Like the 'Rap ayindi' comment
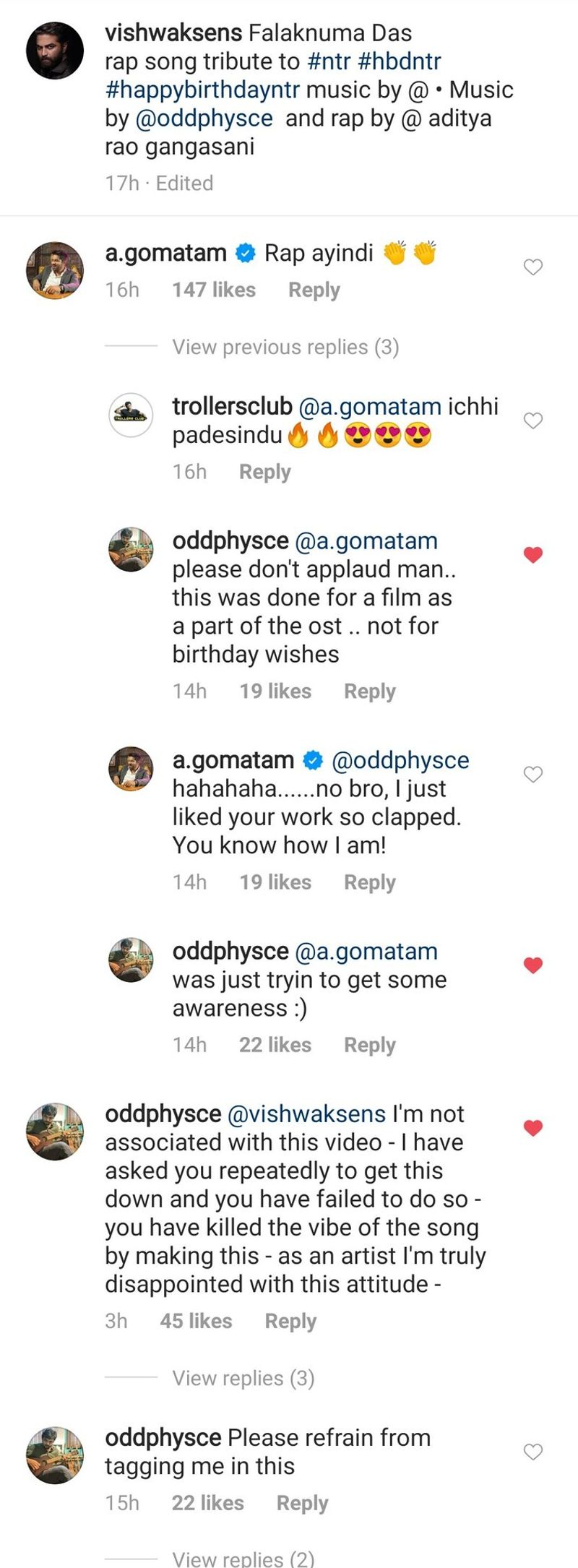 coord(533,267)
